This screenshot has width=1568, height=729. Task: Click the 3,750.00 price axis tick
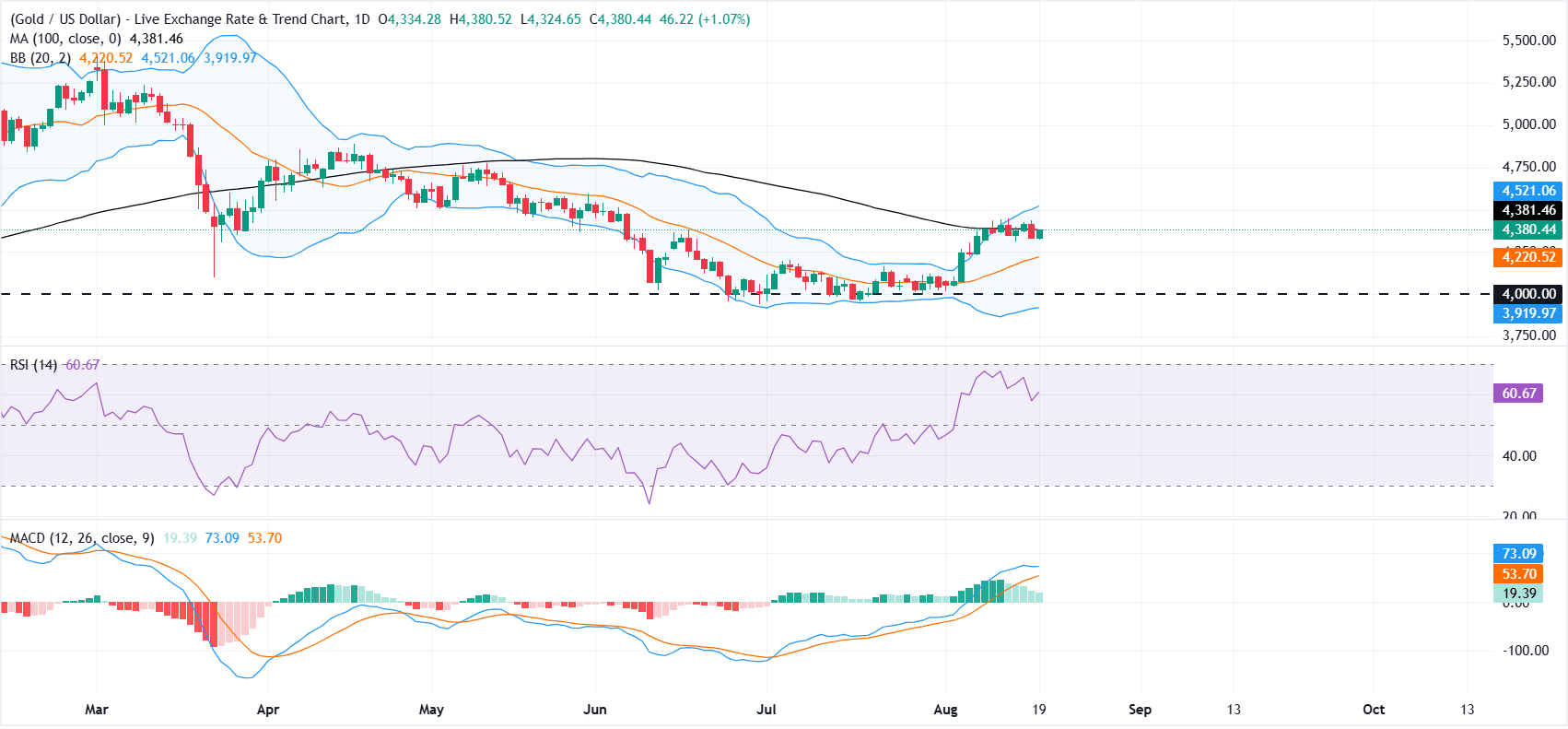coord(1529,335)
